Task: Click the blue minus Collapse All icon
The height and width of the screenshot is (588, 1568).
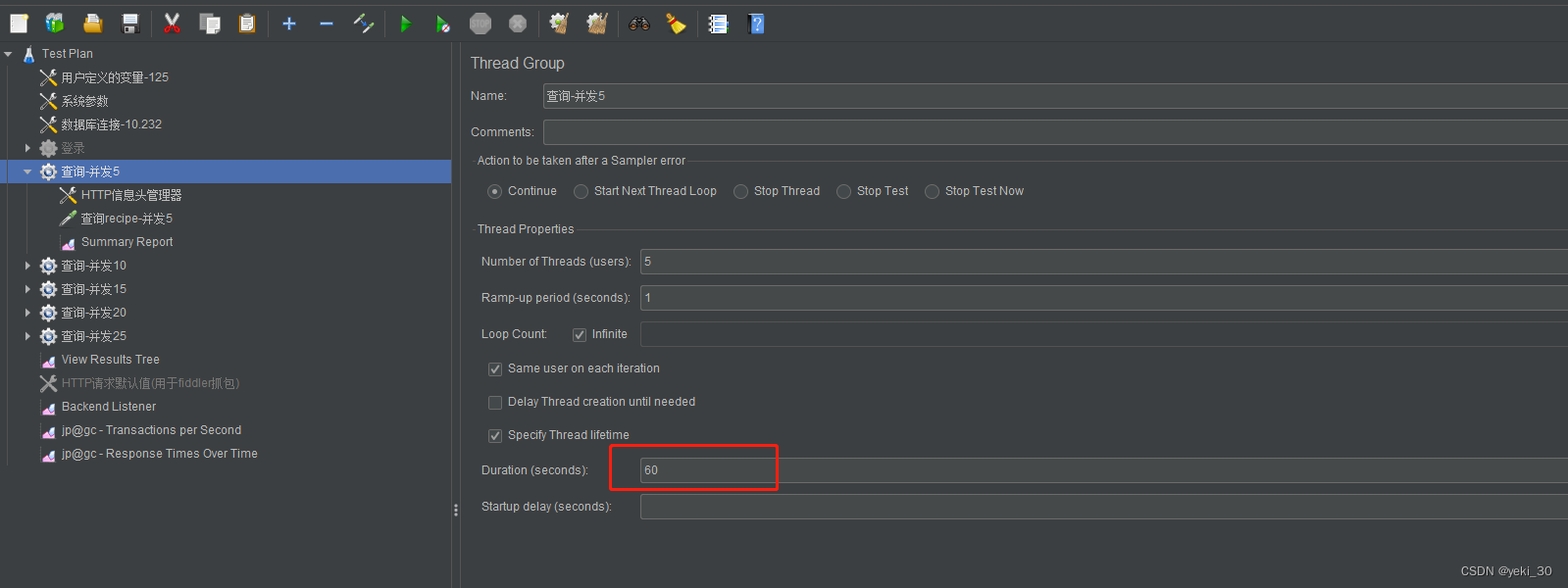Action: click(327, 24)
